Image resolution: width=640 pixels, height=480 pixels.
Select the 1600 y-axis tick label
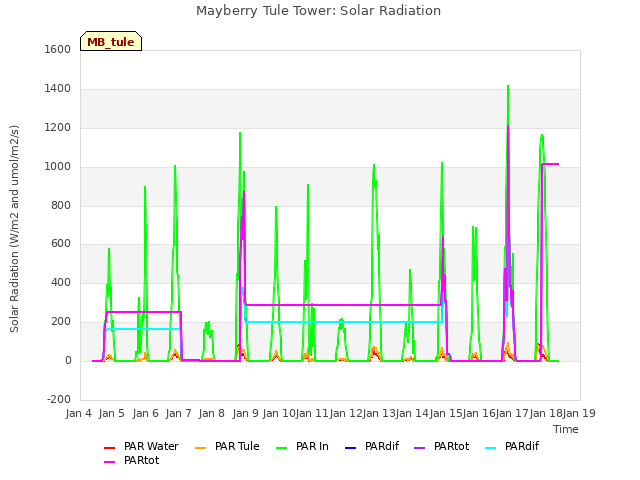[58, 49]
